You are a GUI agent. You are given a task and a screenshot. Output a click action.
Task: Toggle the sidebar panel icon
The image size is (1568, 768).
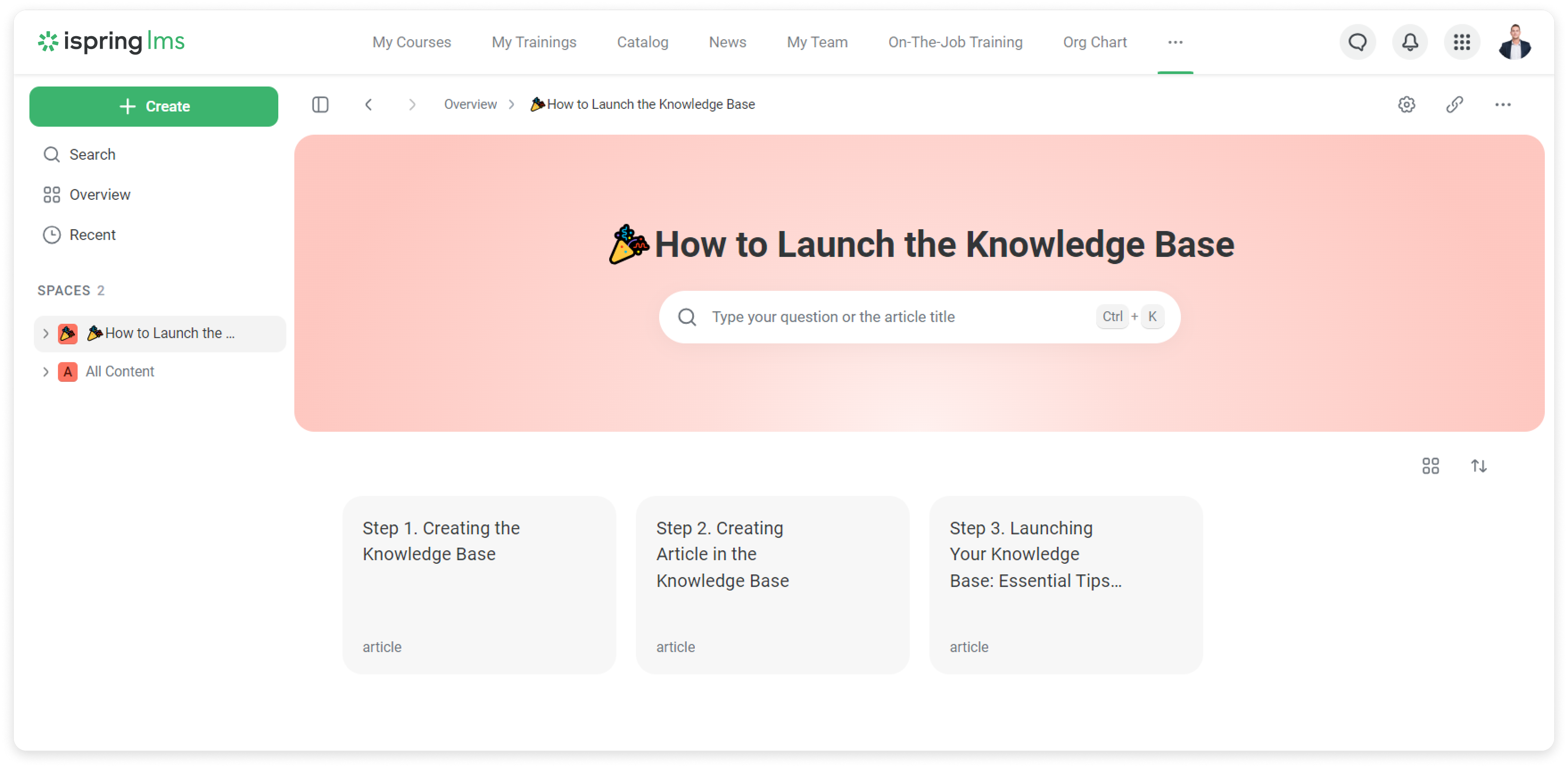[320, 105]
